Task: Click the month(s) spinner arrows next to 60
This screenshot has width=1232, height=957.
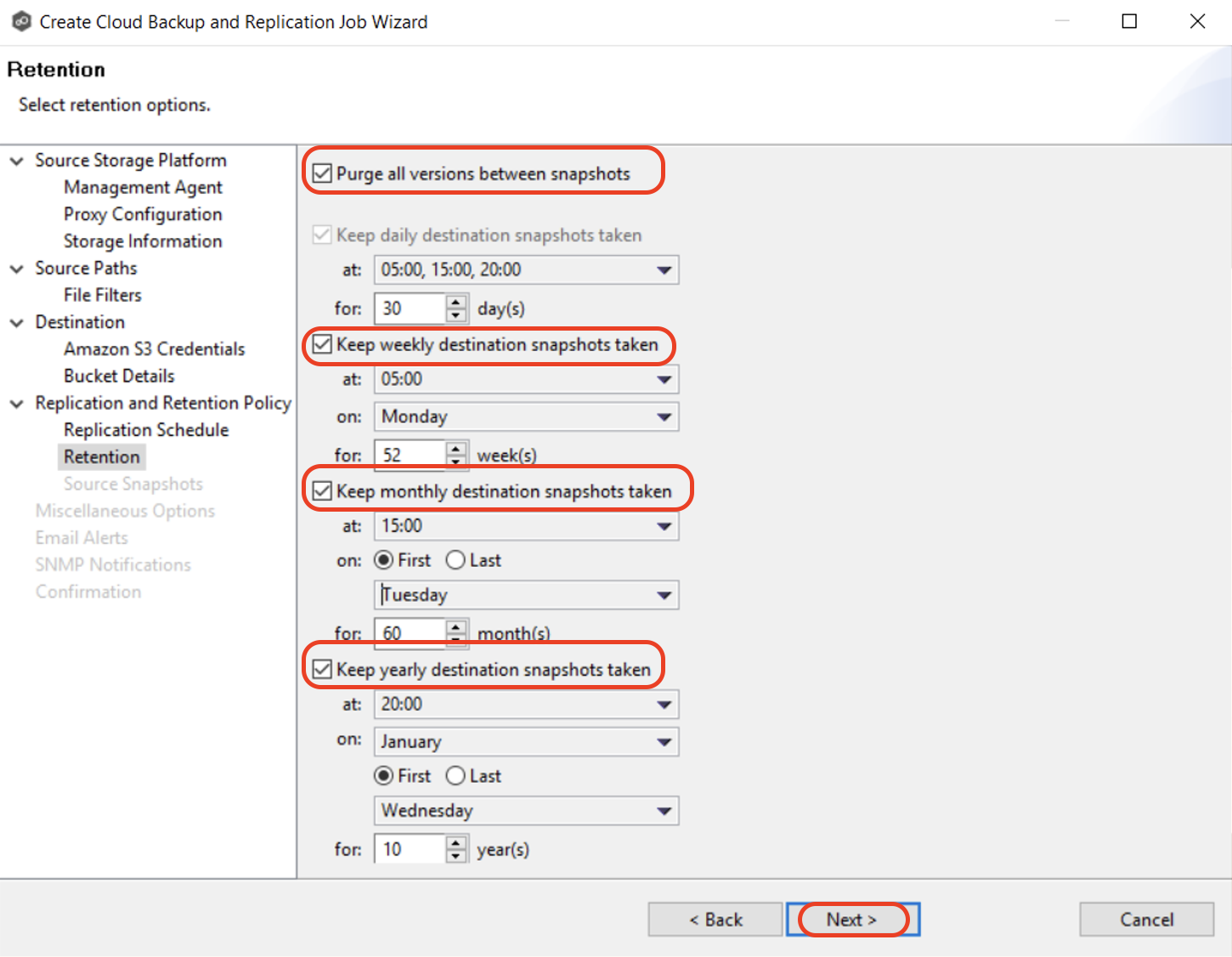Action: [x=456, y=632]
